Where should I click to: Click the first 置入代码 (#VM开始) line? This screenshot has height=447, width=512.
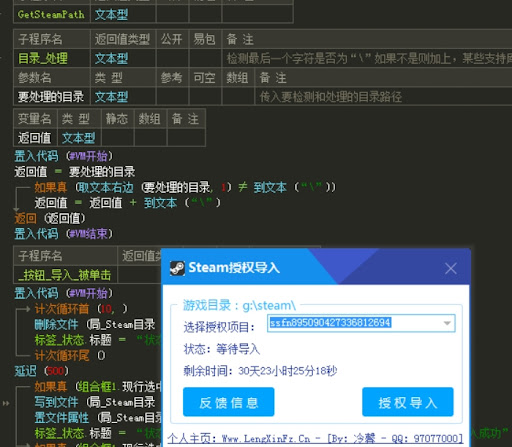pyautogui.click(x=63, y=156)
